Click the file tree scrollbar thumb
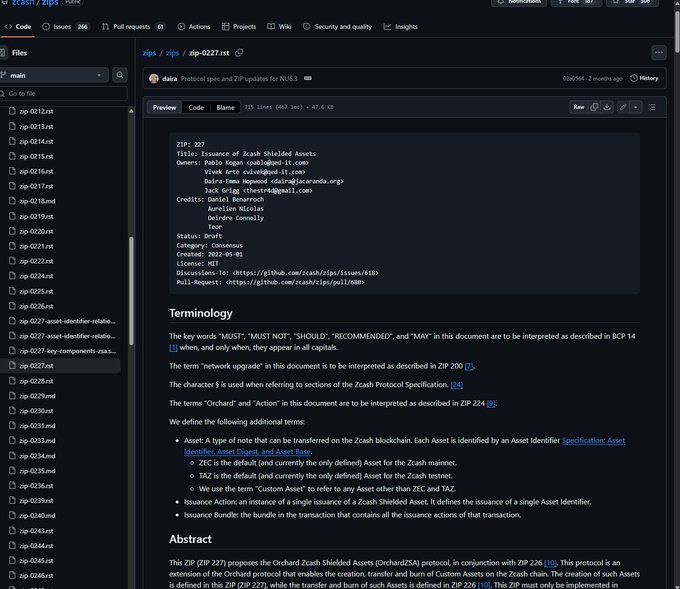680x589 pixels. click(131, 291)
